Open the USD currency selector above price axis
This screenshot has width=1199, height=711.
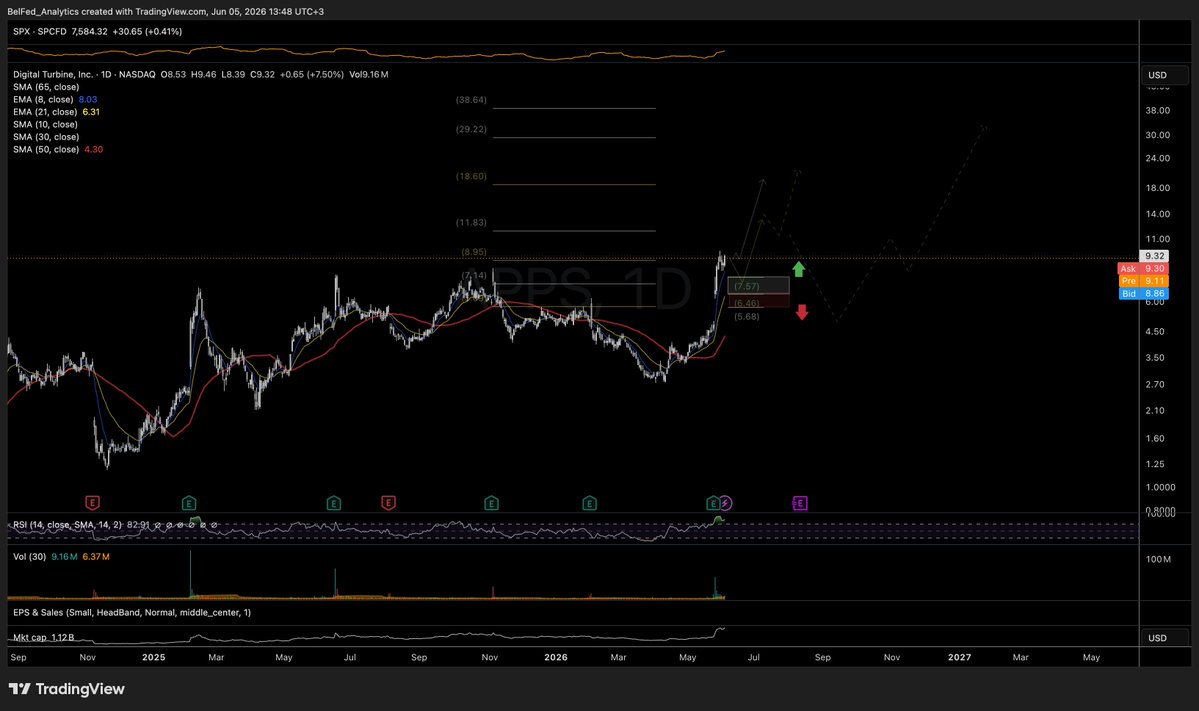click(1165, 75)
